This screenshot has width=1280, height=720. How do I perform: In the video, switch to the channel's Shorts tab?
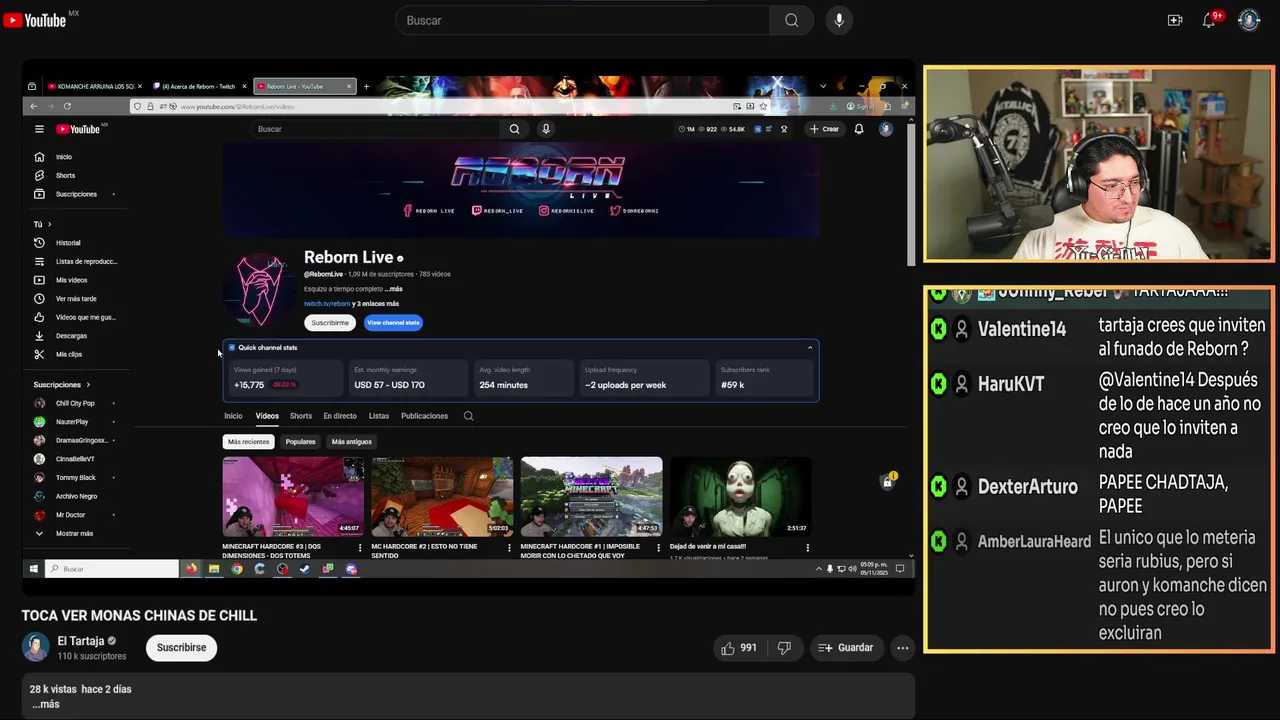(x=301, y=416)
